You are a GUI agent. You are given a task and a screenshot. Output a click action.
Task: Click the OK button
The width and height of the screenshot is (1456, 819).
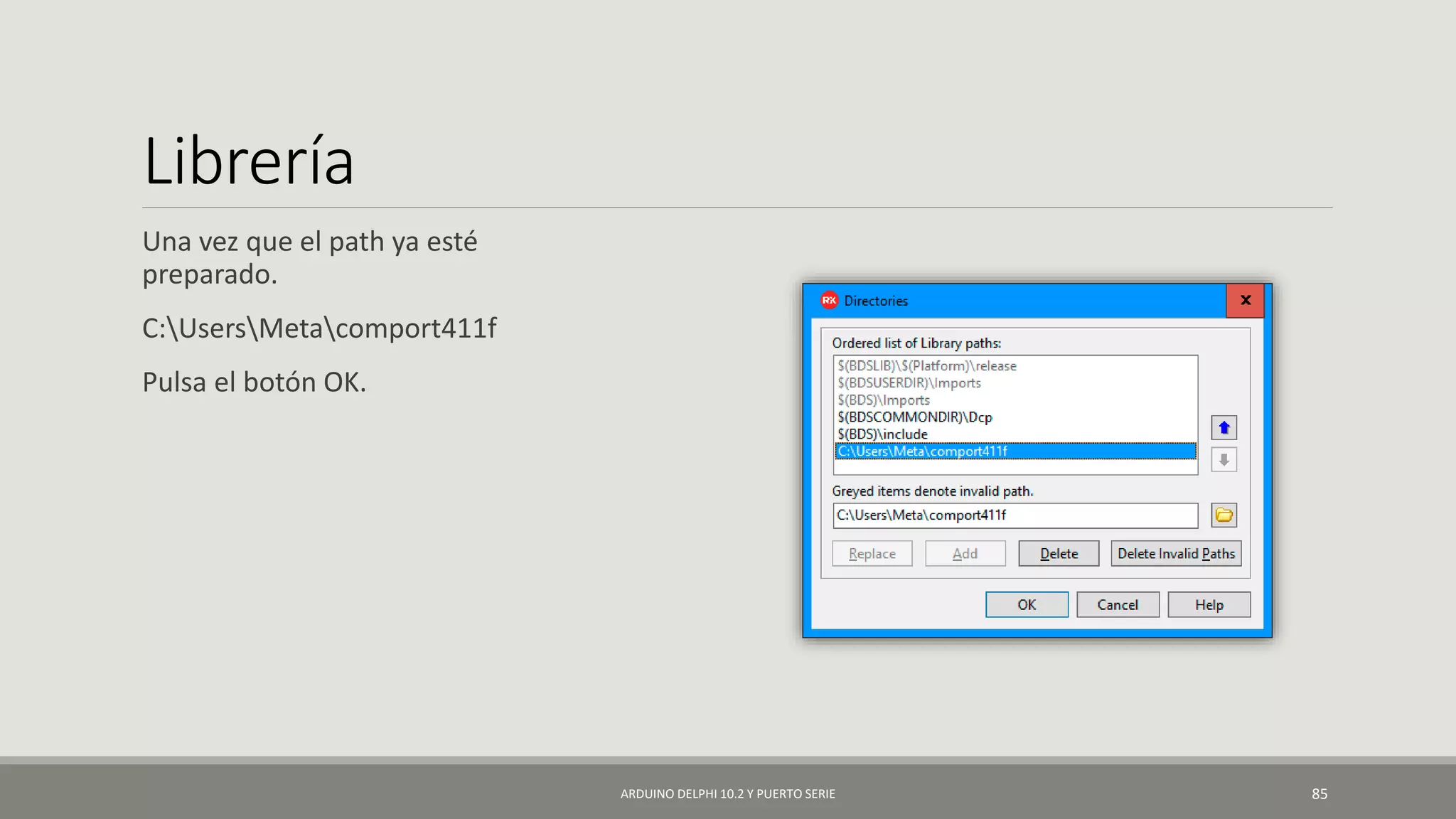[1027, 604]
